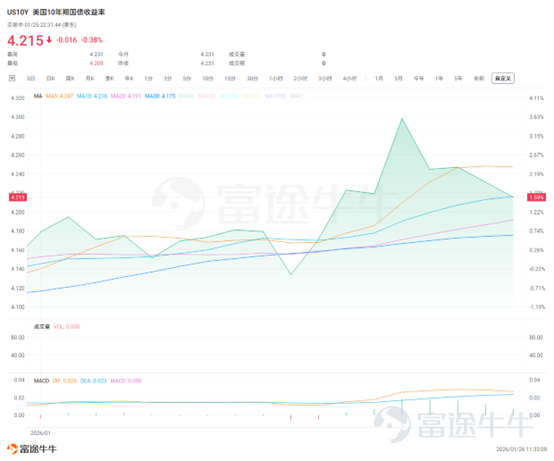This screenshot has width=554, height=461.
Task: Click the -0.016 change value
Action: click(66, 40)
